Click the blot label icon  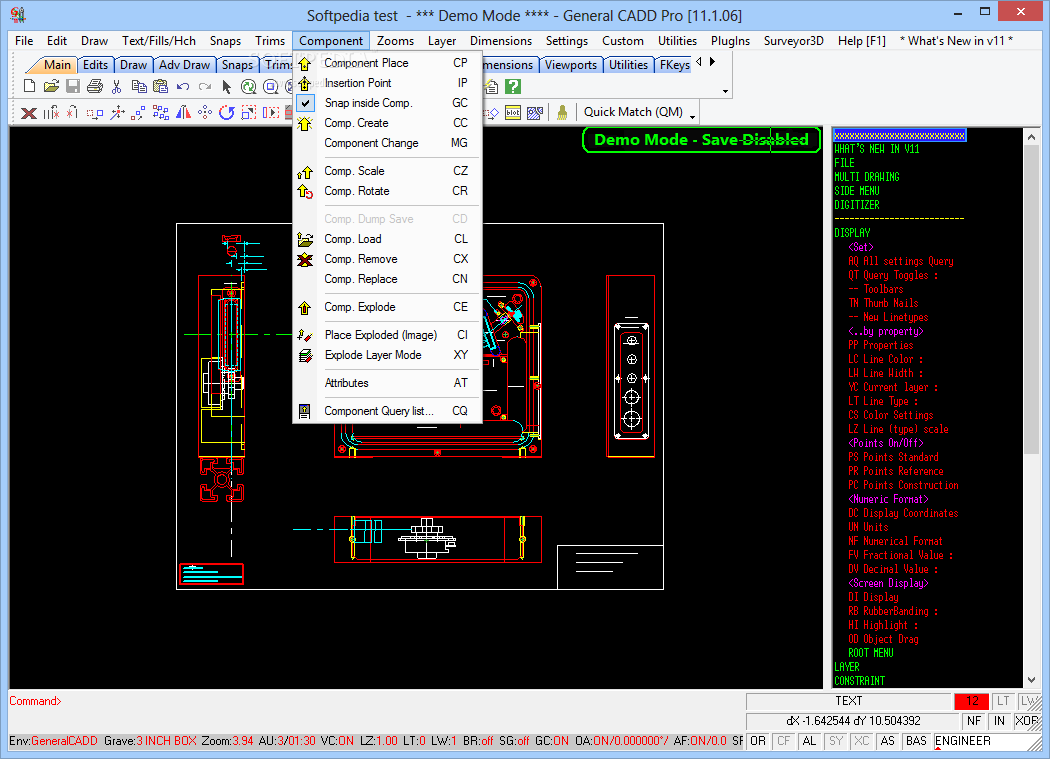coord(513,113)
